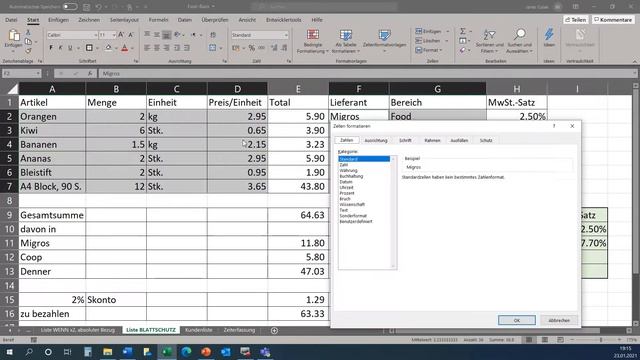
Task: Click the format painter brush icon
Action: click(28, 51)
